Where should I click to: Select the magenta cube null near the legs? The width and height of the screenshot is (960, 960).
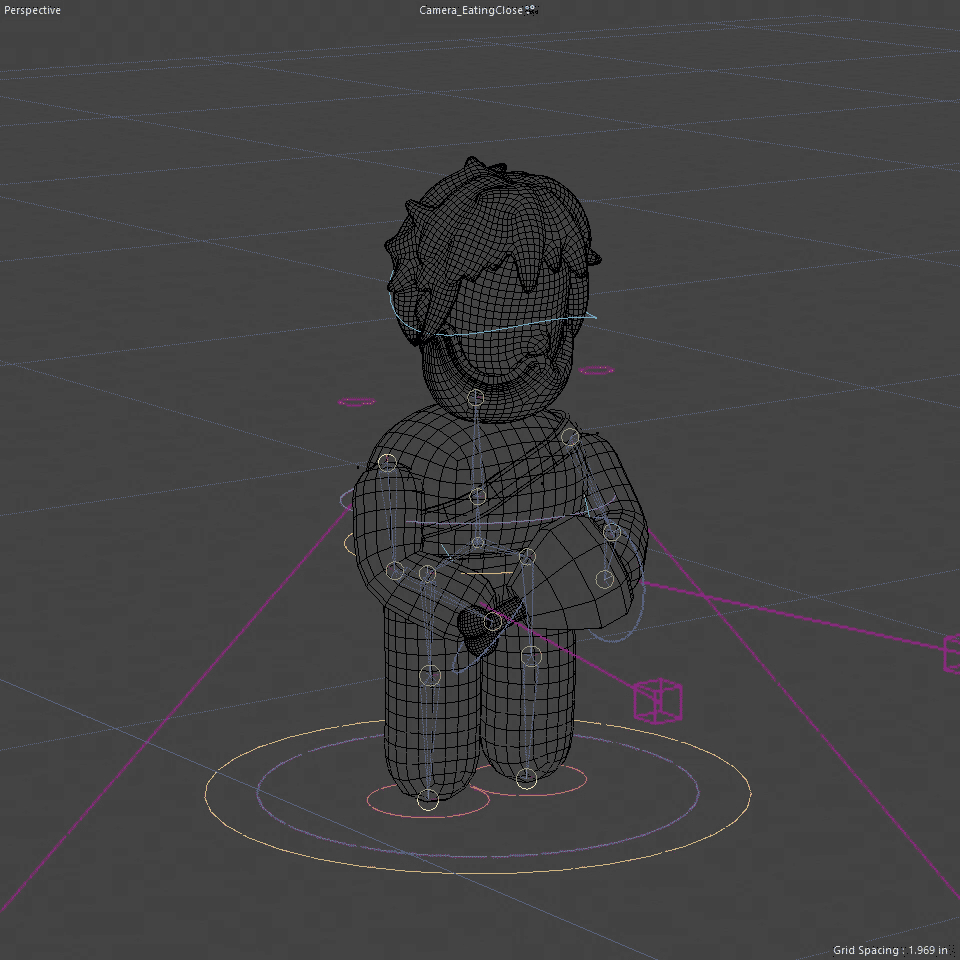coord(658,701)
